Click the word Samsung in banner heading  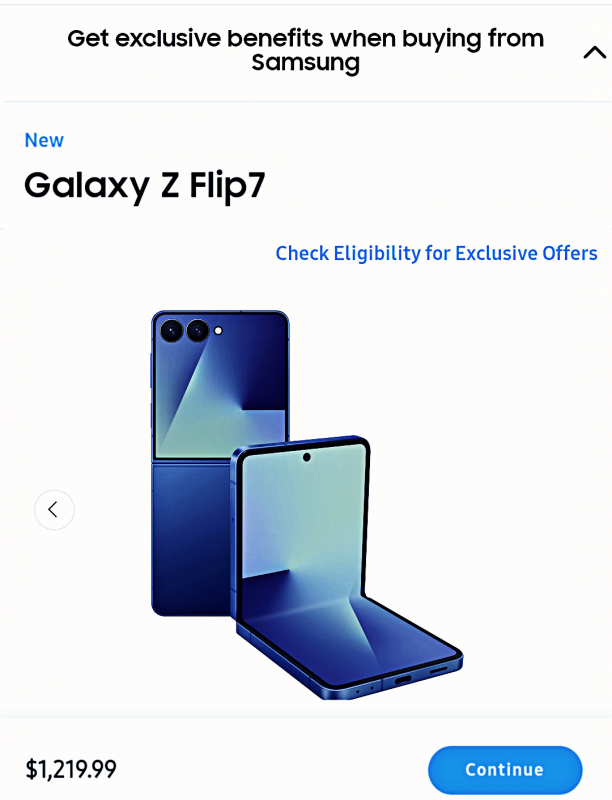point(305,63)
